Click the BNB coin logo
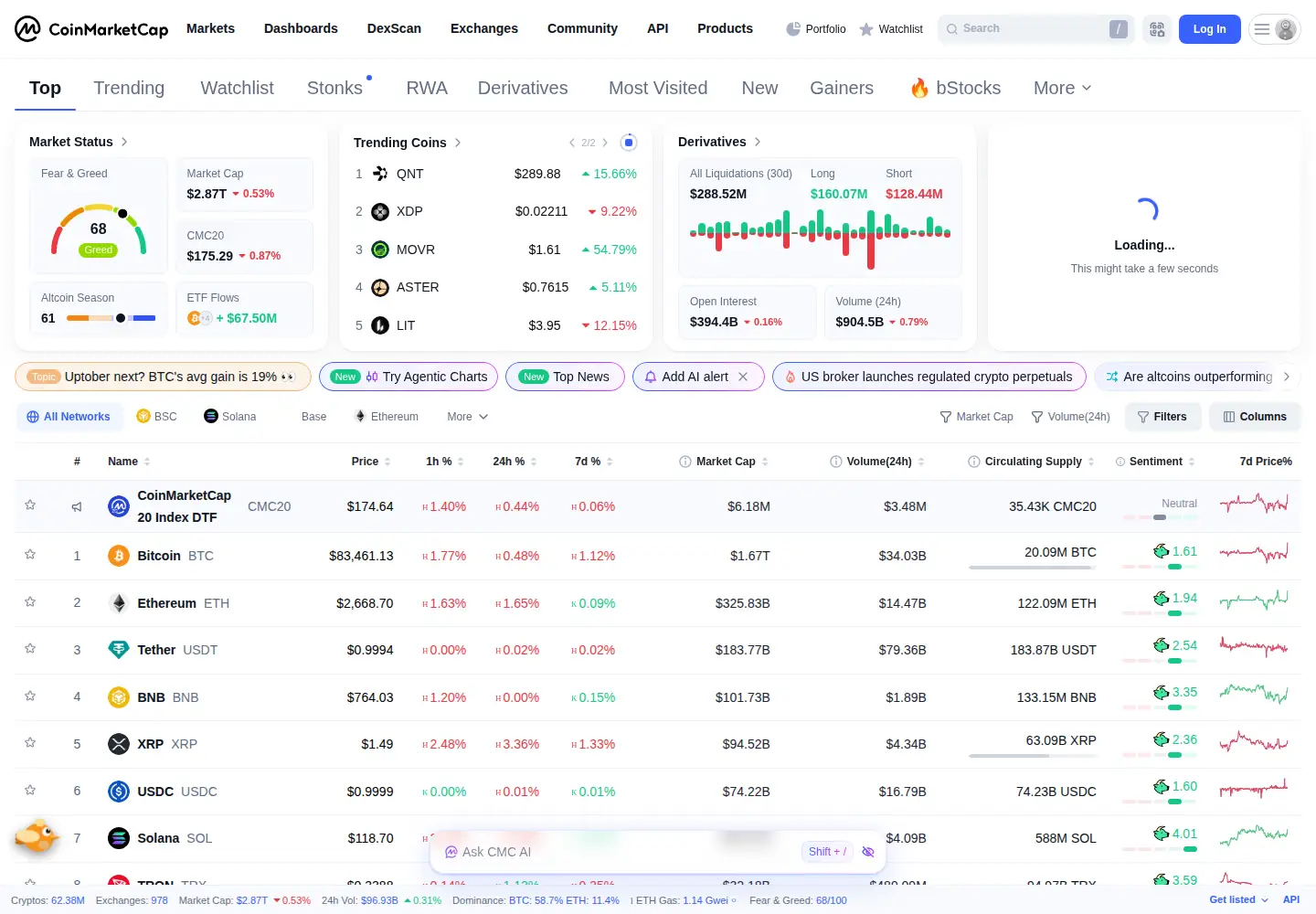The width and height of the screenshot is (1316, 914). (119, 697)
